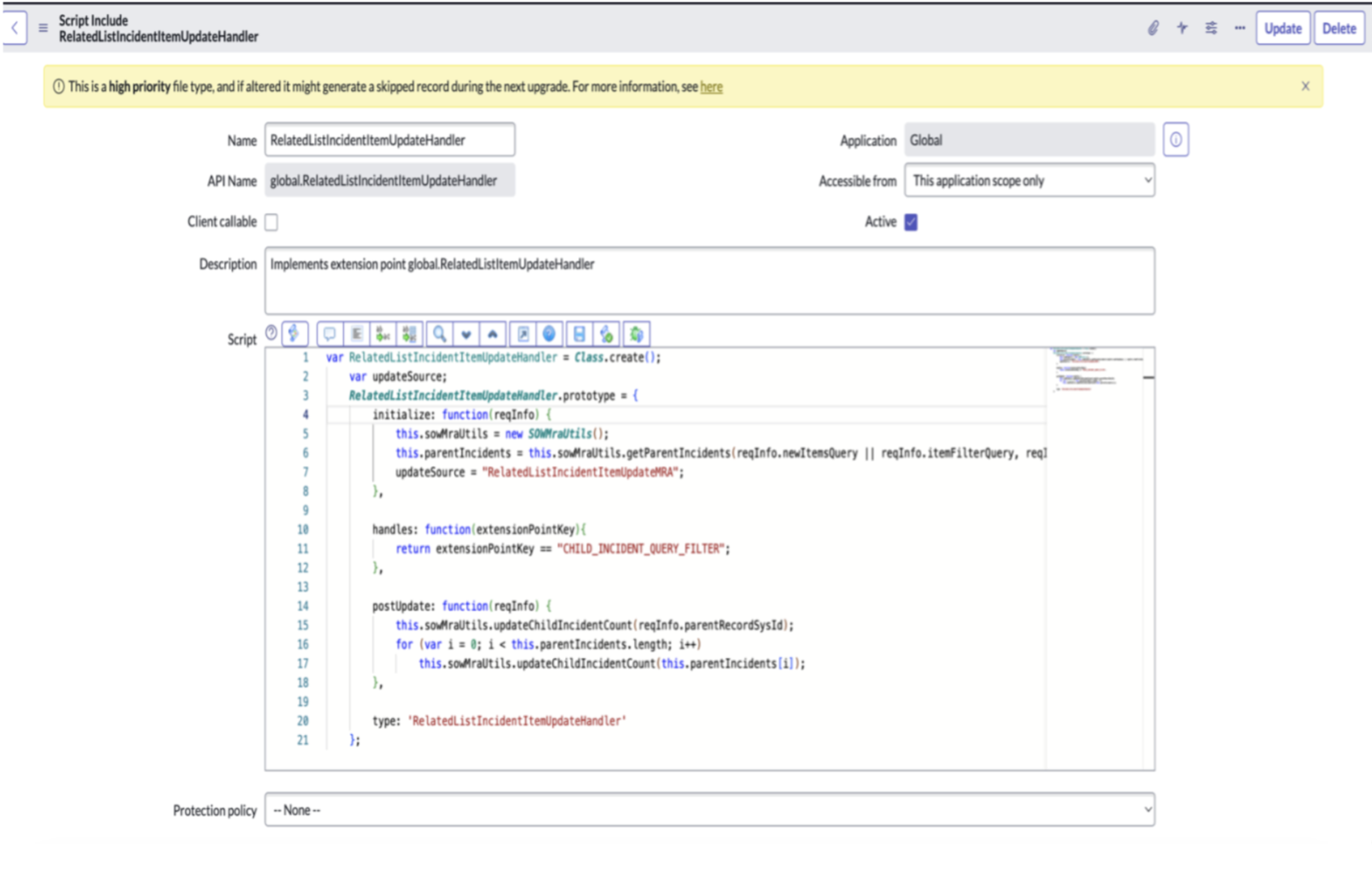The width and height of the screenshot is (1372, 873).
Task: Open the personalize form sliders icon
Action: point(1211,28)
